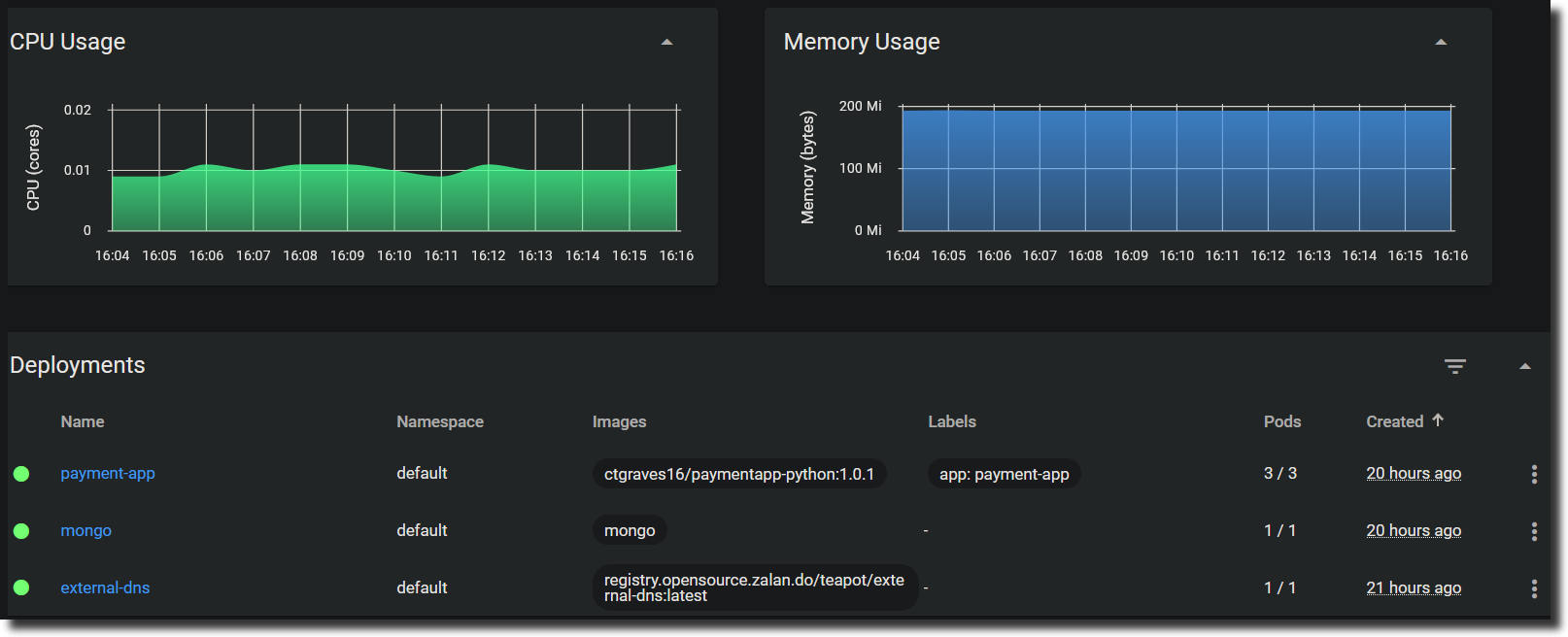Click payment-app's 20 hours ago timestamp
Screen dimensions: 1568x637
[1414, 473]
